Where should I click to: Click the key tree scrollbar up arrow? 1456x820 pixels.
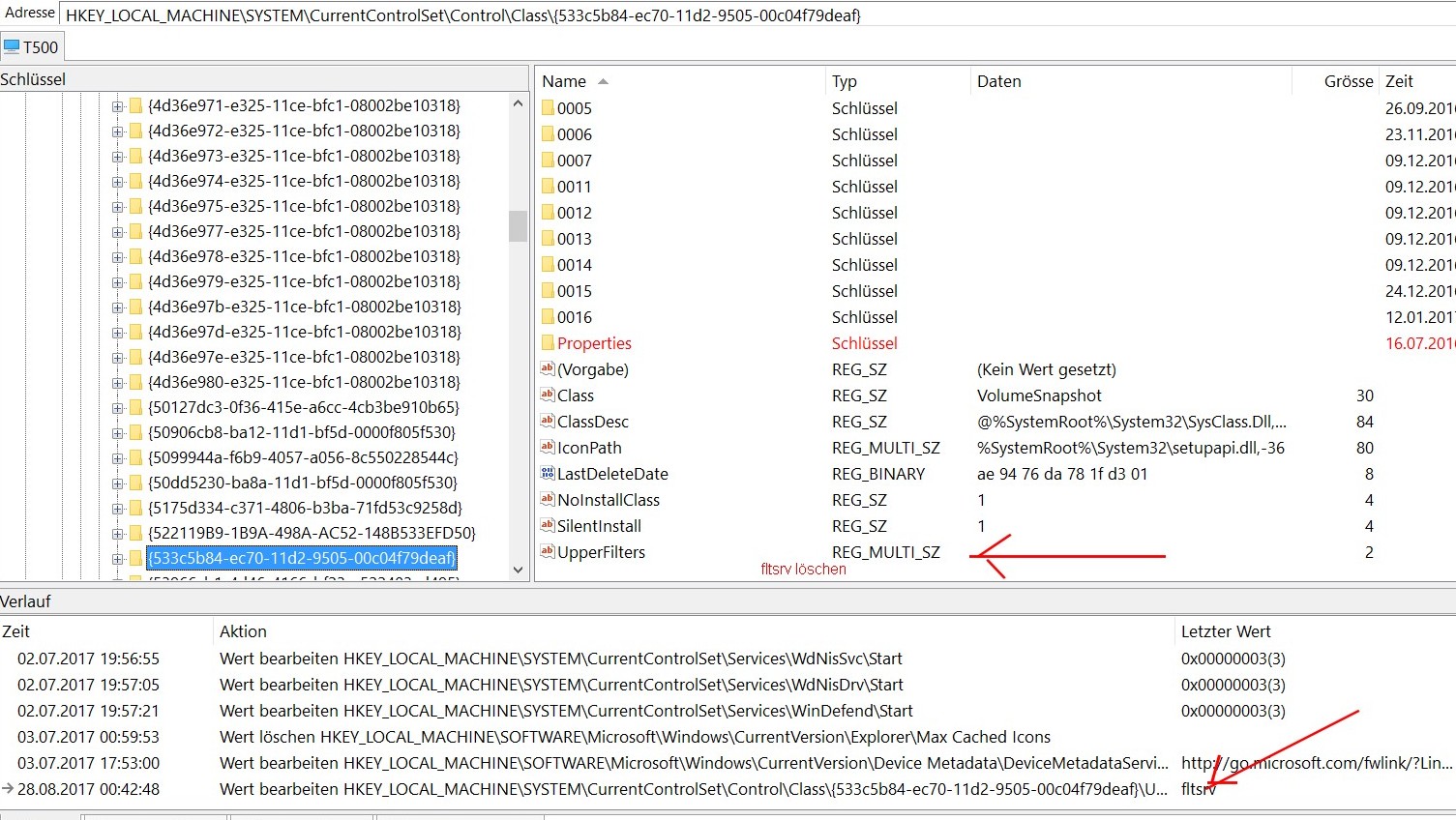click(518, 103)
